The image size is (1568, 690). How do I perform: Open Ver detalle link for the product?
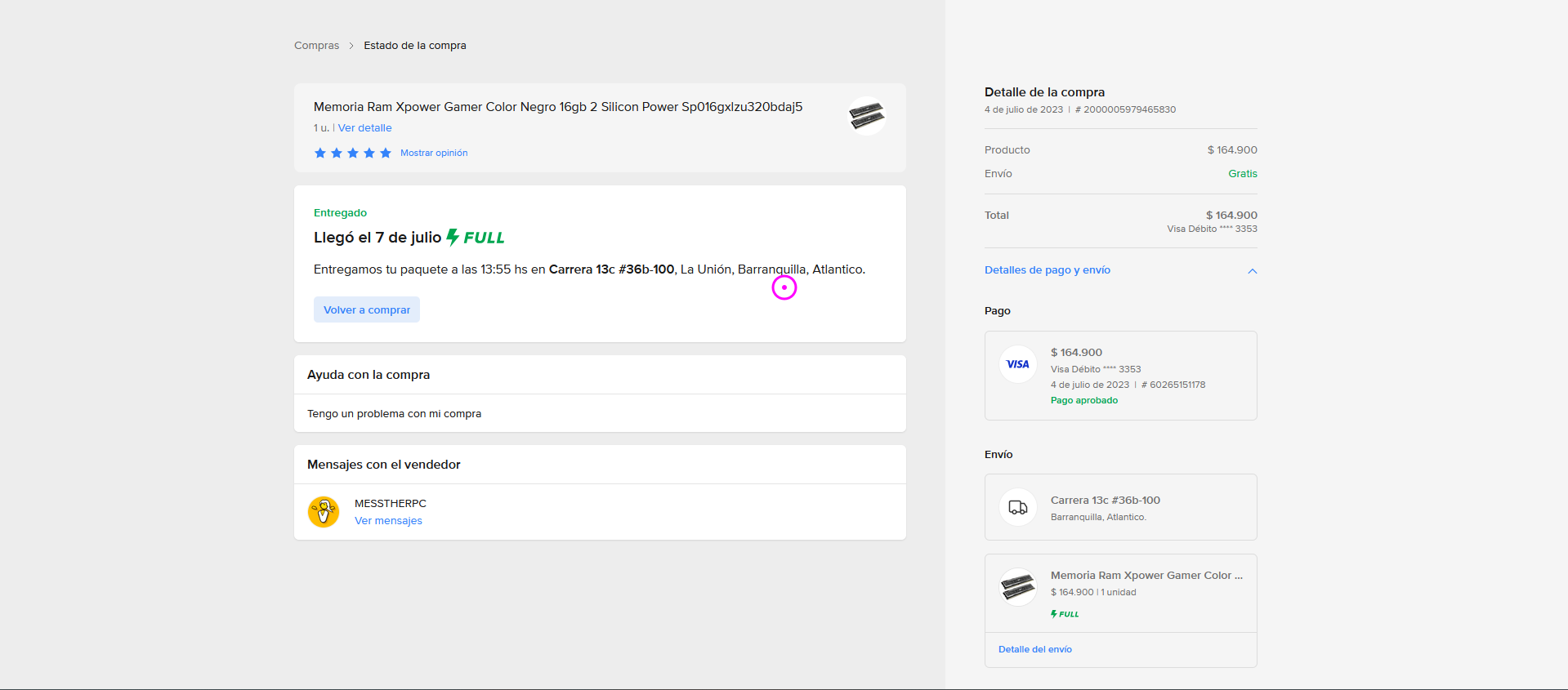point(364,128)
